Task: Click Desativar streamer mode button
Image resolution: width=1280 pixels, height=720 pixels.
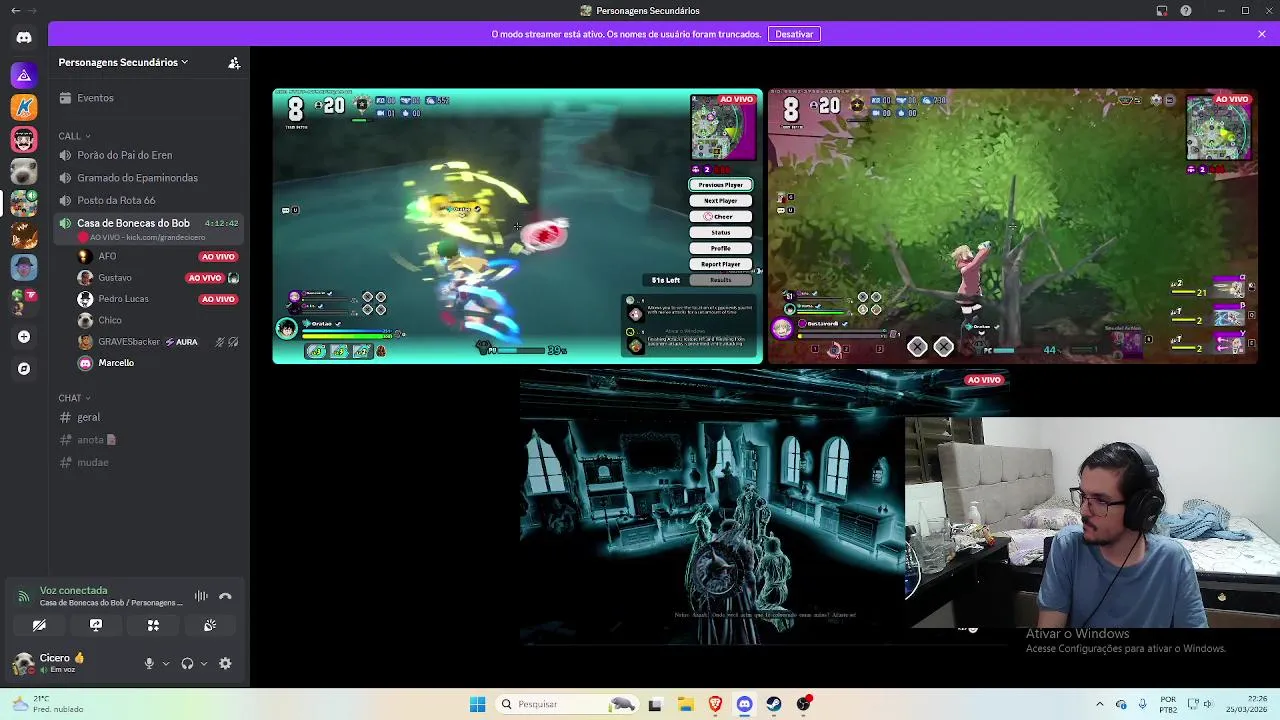Action: [x=794, y=34]
